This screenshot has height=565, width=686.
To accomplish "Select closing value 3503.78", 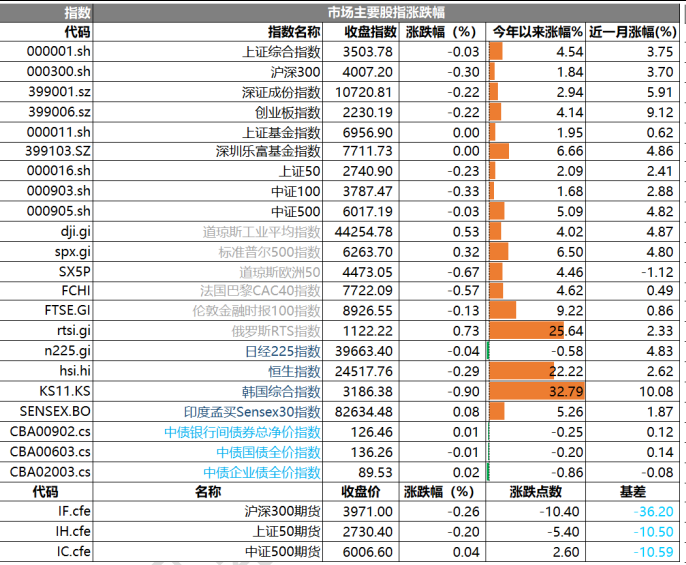I will coord(360,52).
